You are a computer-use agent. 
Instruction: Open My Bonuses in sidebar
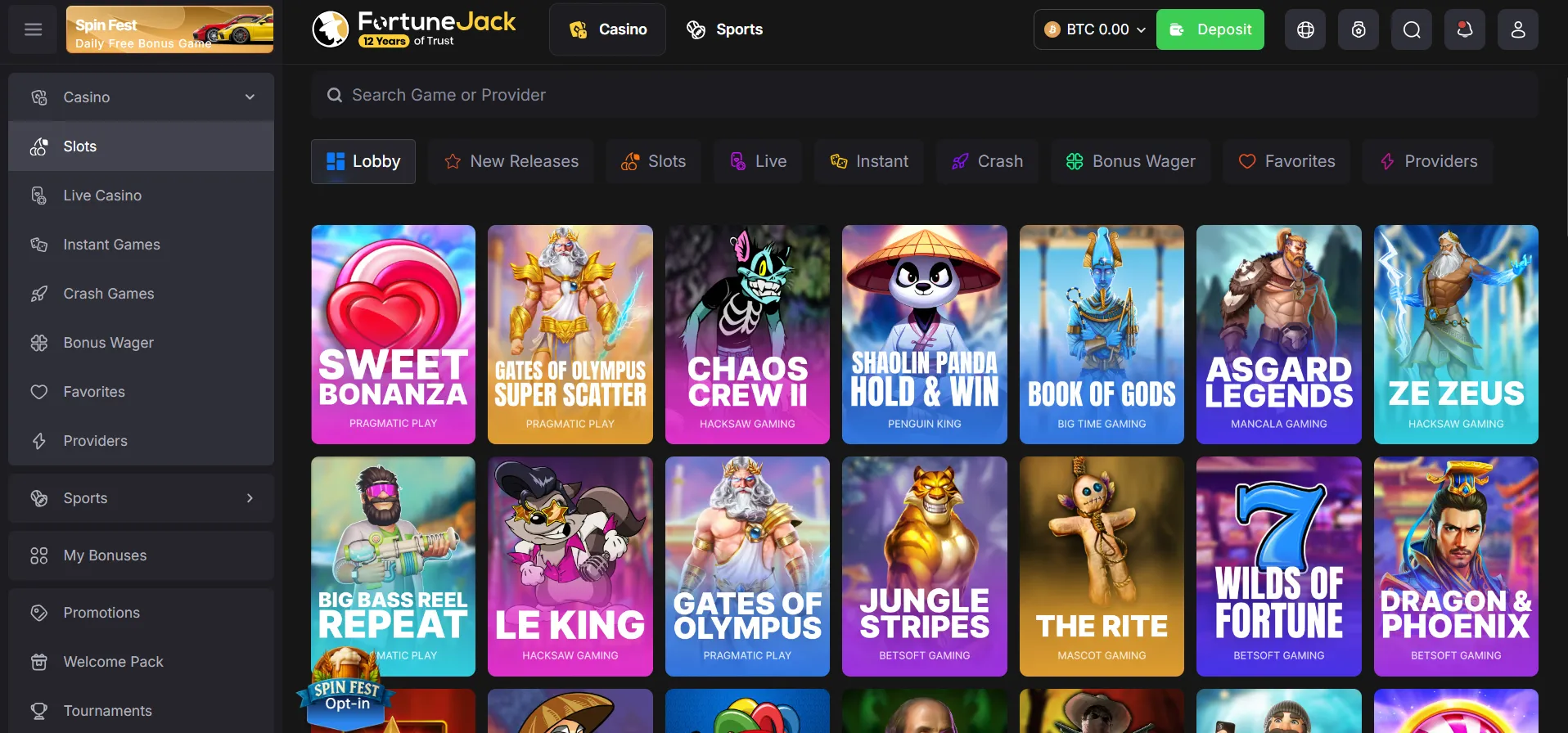141,555
